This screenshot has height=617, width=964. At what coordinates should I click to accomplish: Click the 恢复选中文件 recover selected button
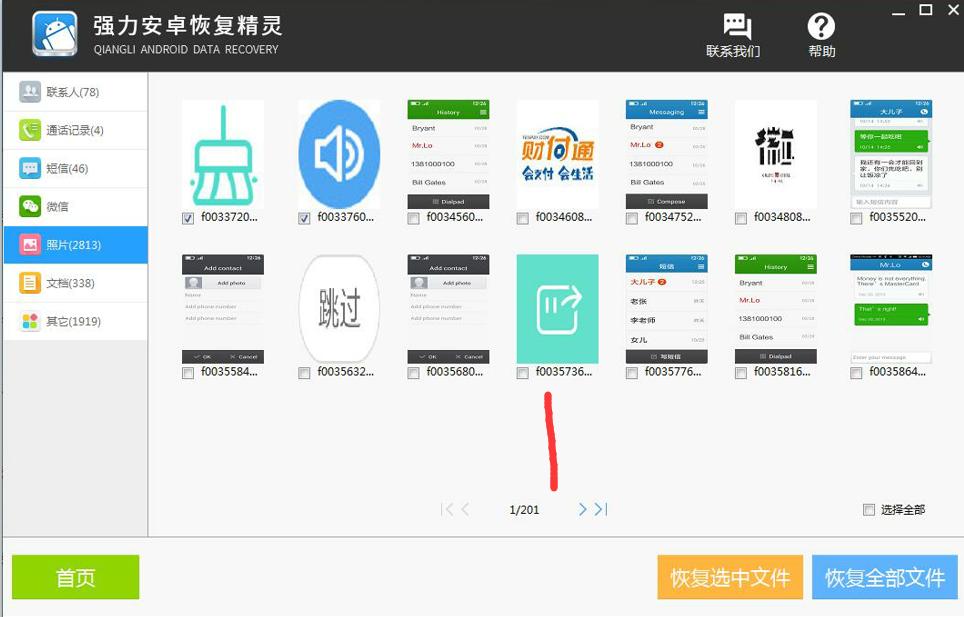[729, 577]
